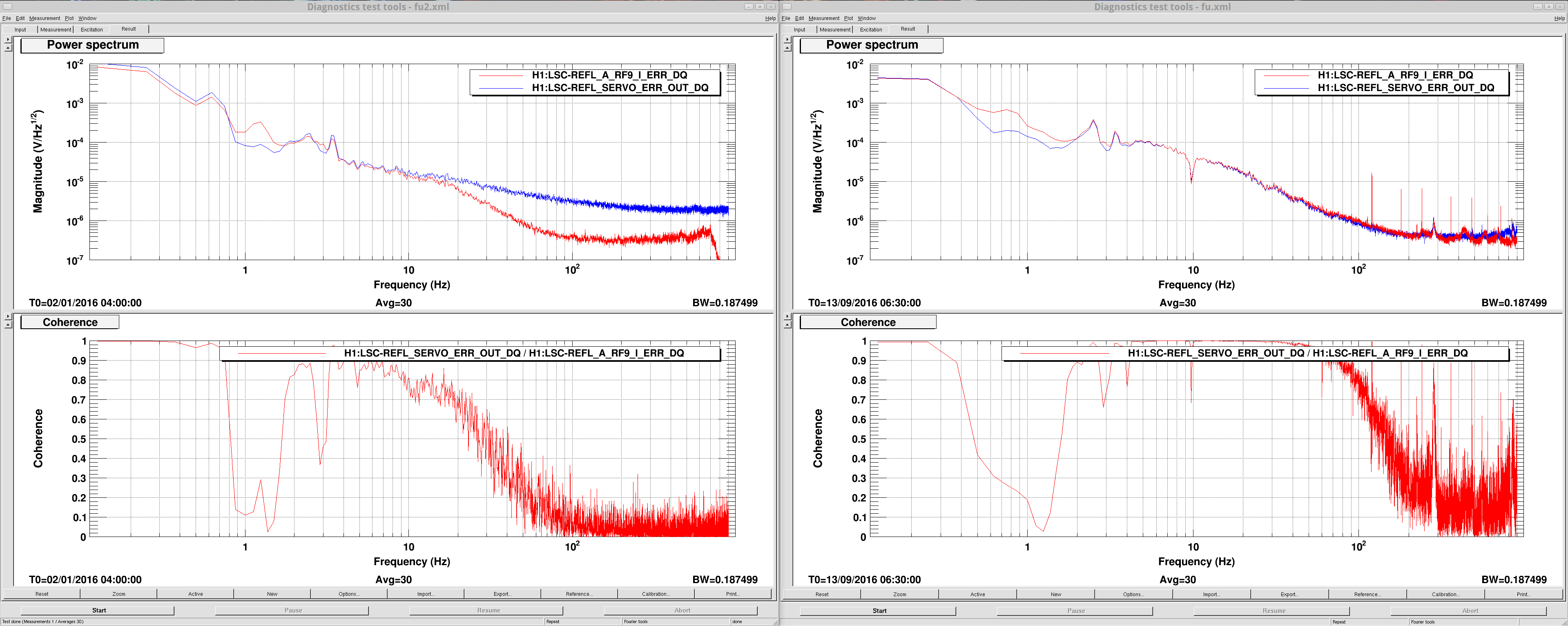The width and height of the screenshot is (1568, 626).
Task: Expand options panel arrow beside fu.xml Power spectrum
Action: pyautogui.click(x=787, y=40)
